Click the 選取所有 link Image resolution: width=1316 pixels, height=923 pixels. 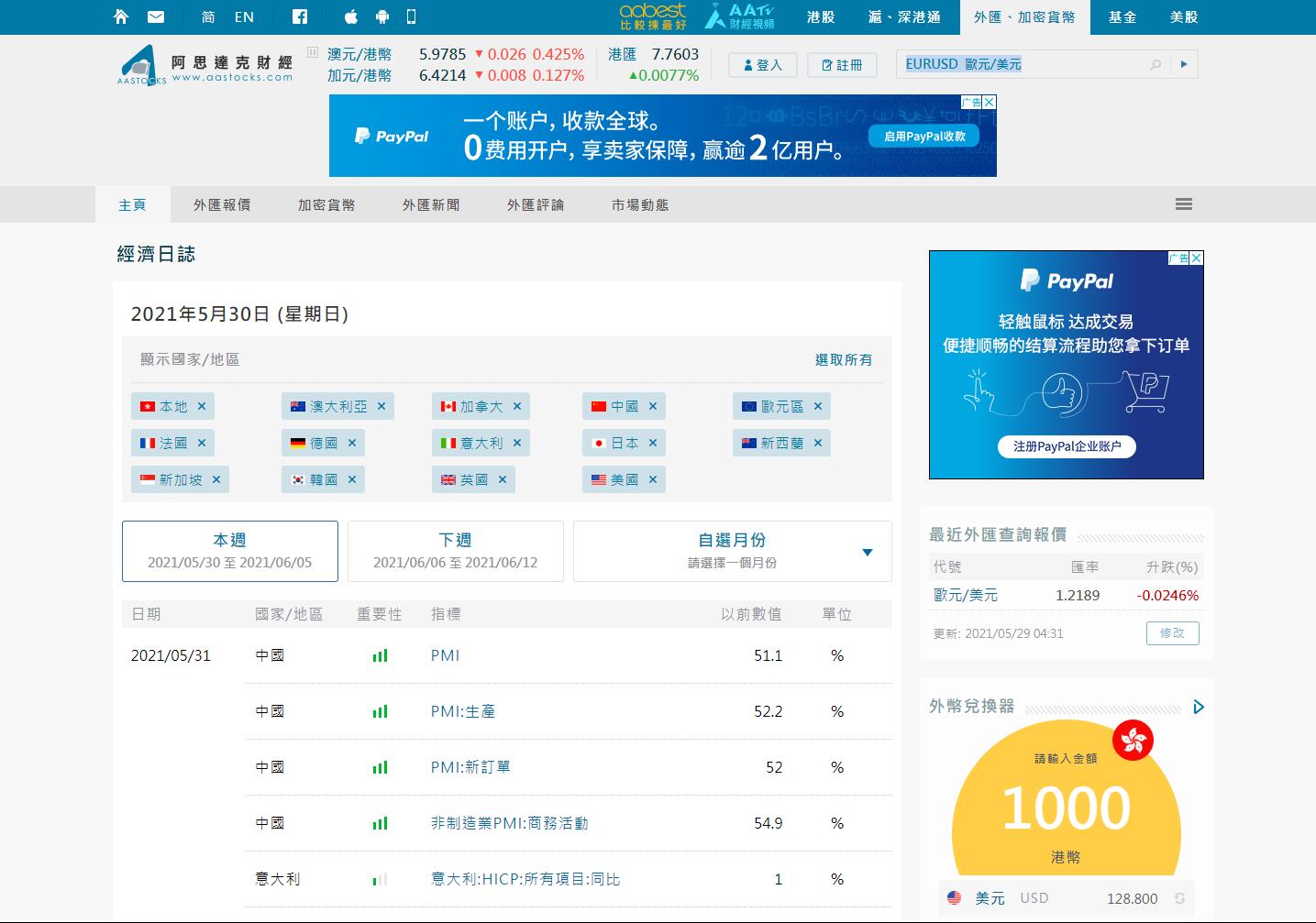(844, 360)
